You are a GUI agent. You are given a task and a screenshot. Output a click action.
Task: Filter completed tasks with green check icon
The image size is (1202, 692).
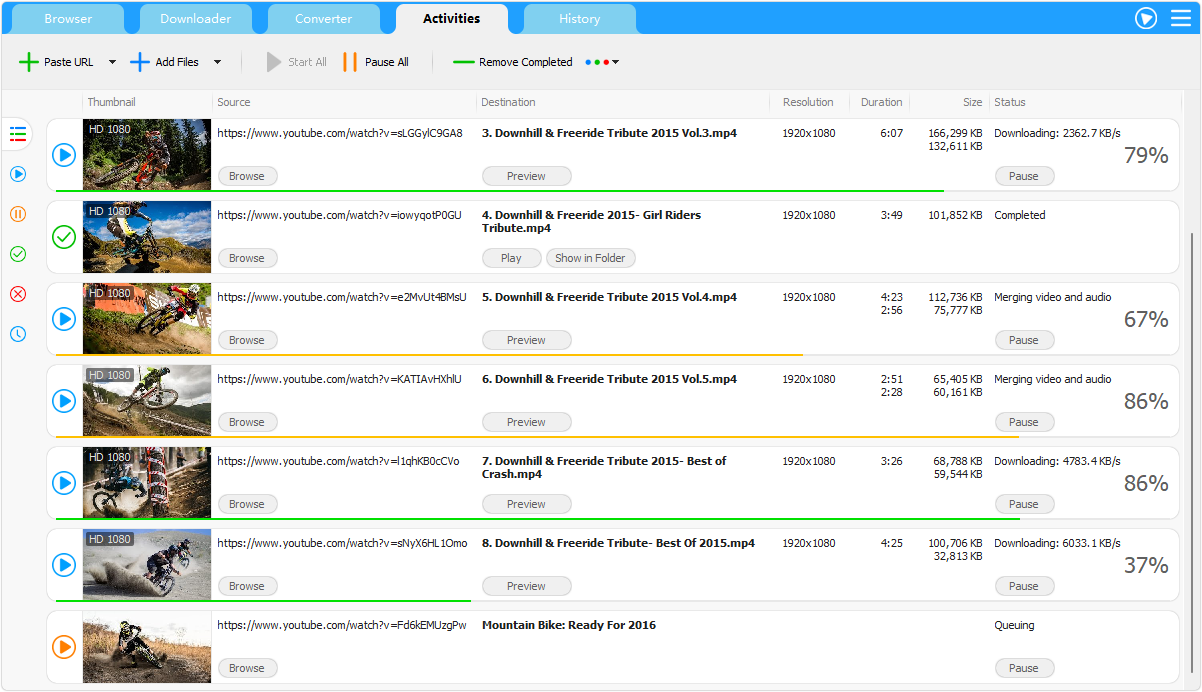pos(18,254)
